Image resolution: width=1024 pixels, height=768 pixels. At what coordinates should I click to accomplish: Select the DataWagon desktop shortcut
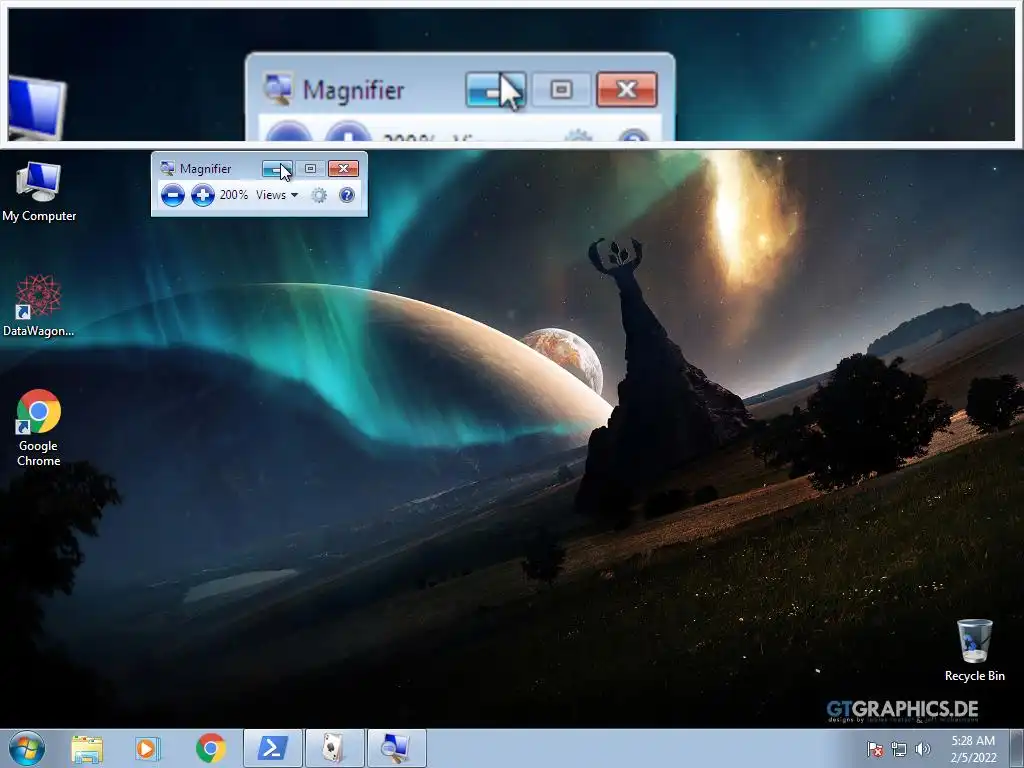point(39,306)
